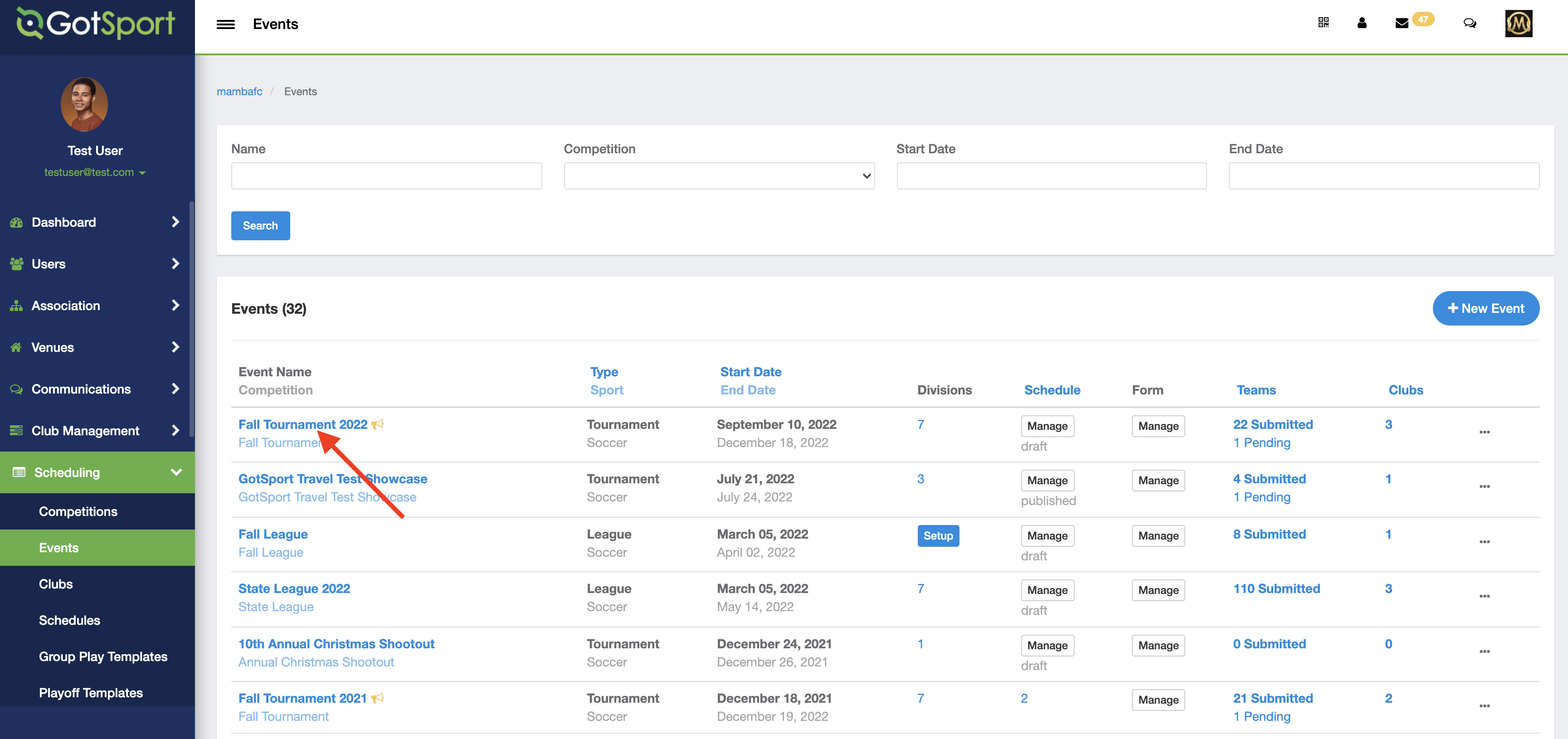Open the mambafc breadcrumb link
Screen dimensions: 1568x739
tap(239, 91)
